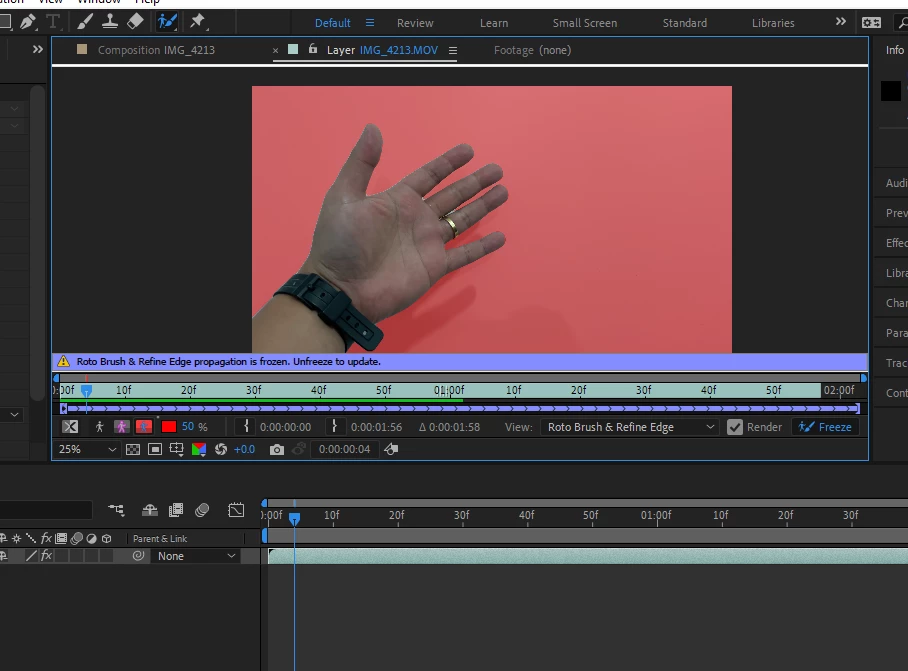Select the Type tool

[53, 22]
